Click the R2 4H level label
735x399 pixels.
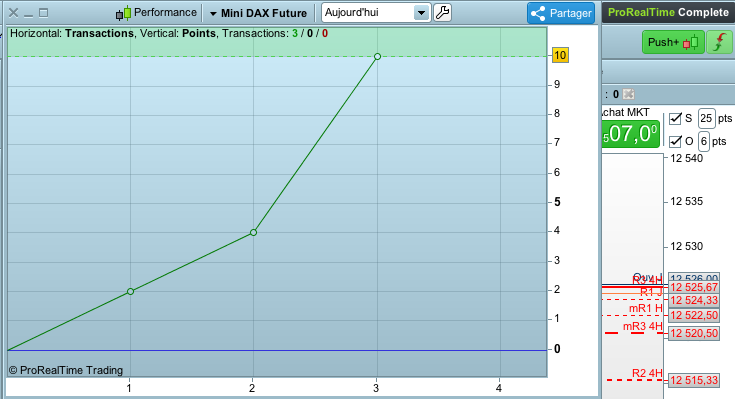[647, 373]
